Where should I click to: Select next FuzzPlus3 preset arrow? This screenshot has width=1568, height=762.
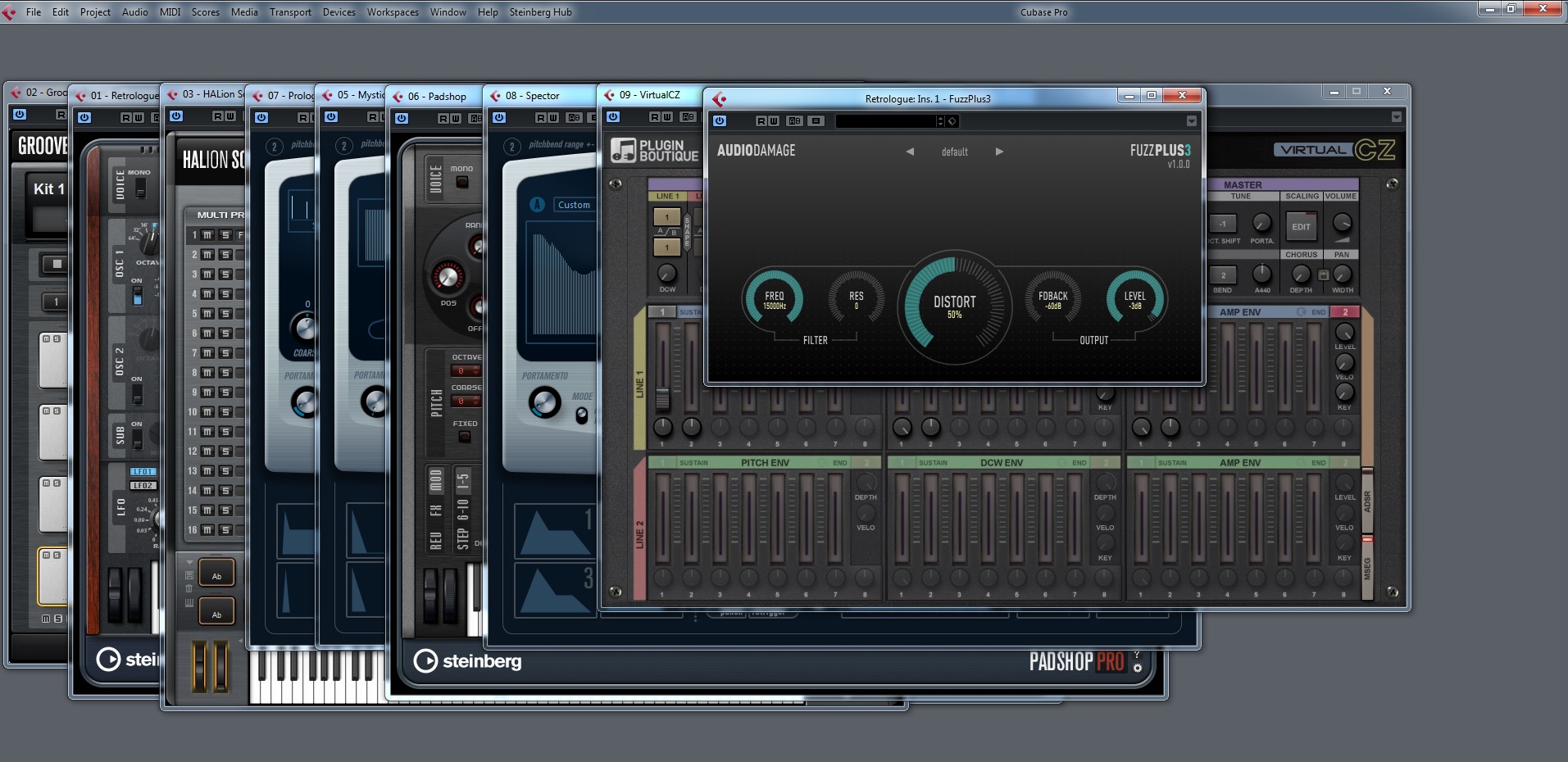(999, 152)
